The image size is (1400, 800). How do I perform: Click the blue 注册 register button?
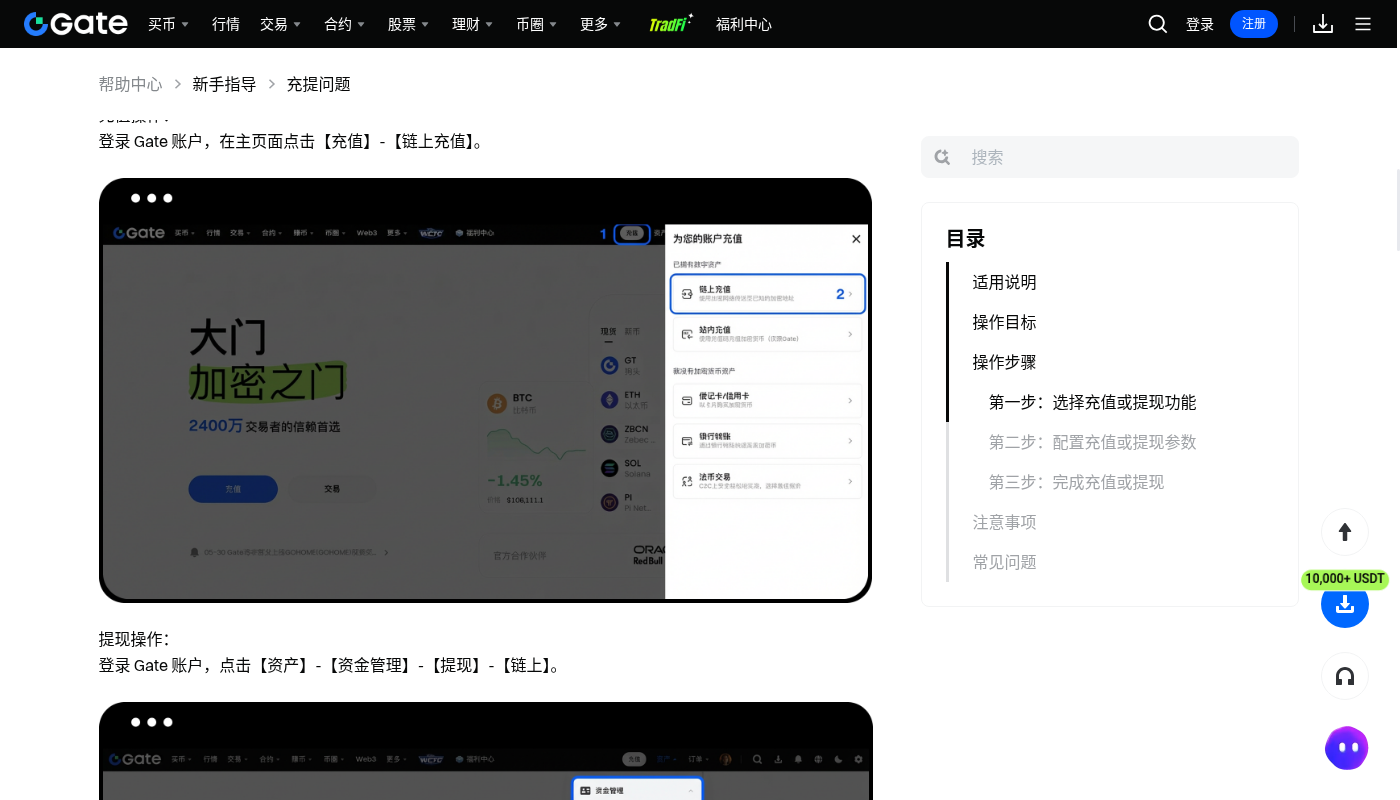pos(1254,24)
